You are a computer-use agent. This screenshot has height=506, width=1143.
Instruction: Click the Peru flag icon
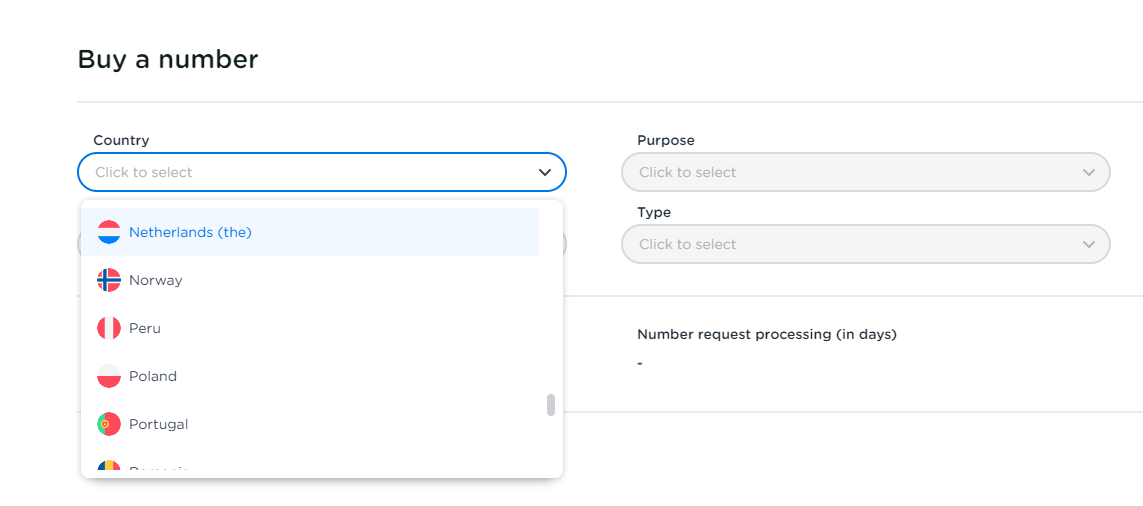(109, 328)
